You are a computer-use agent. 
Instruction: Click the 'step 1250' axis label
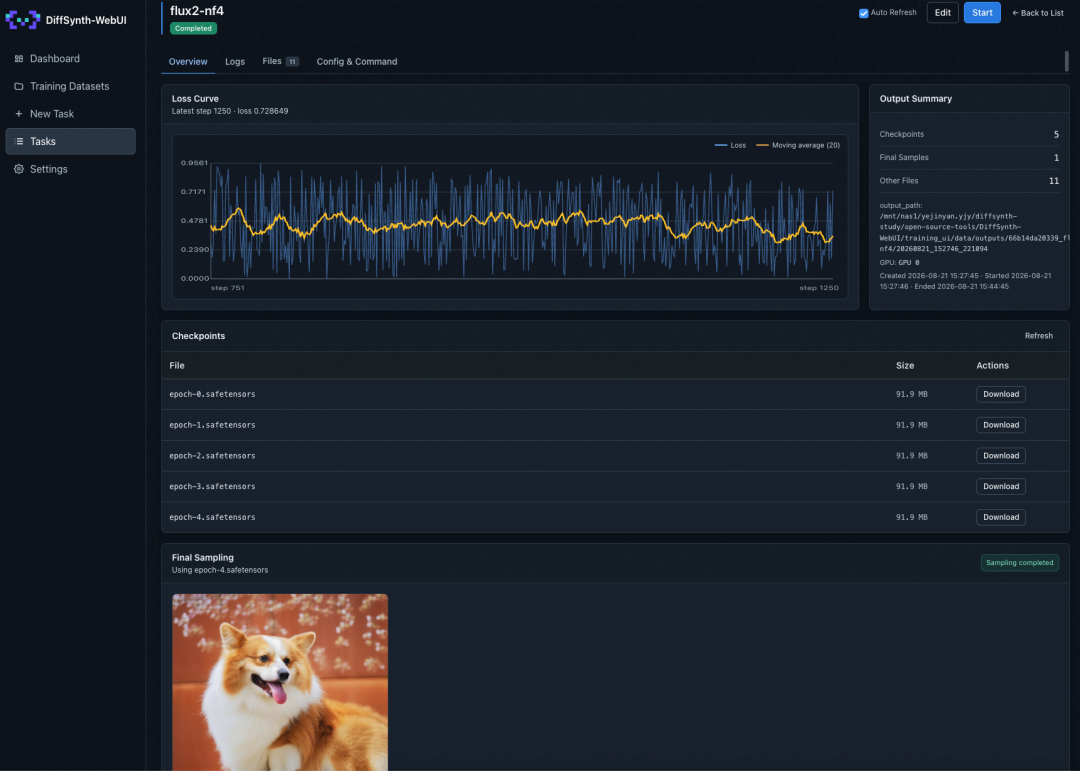[818, 288]
